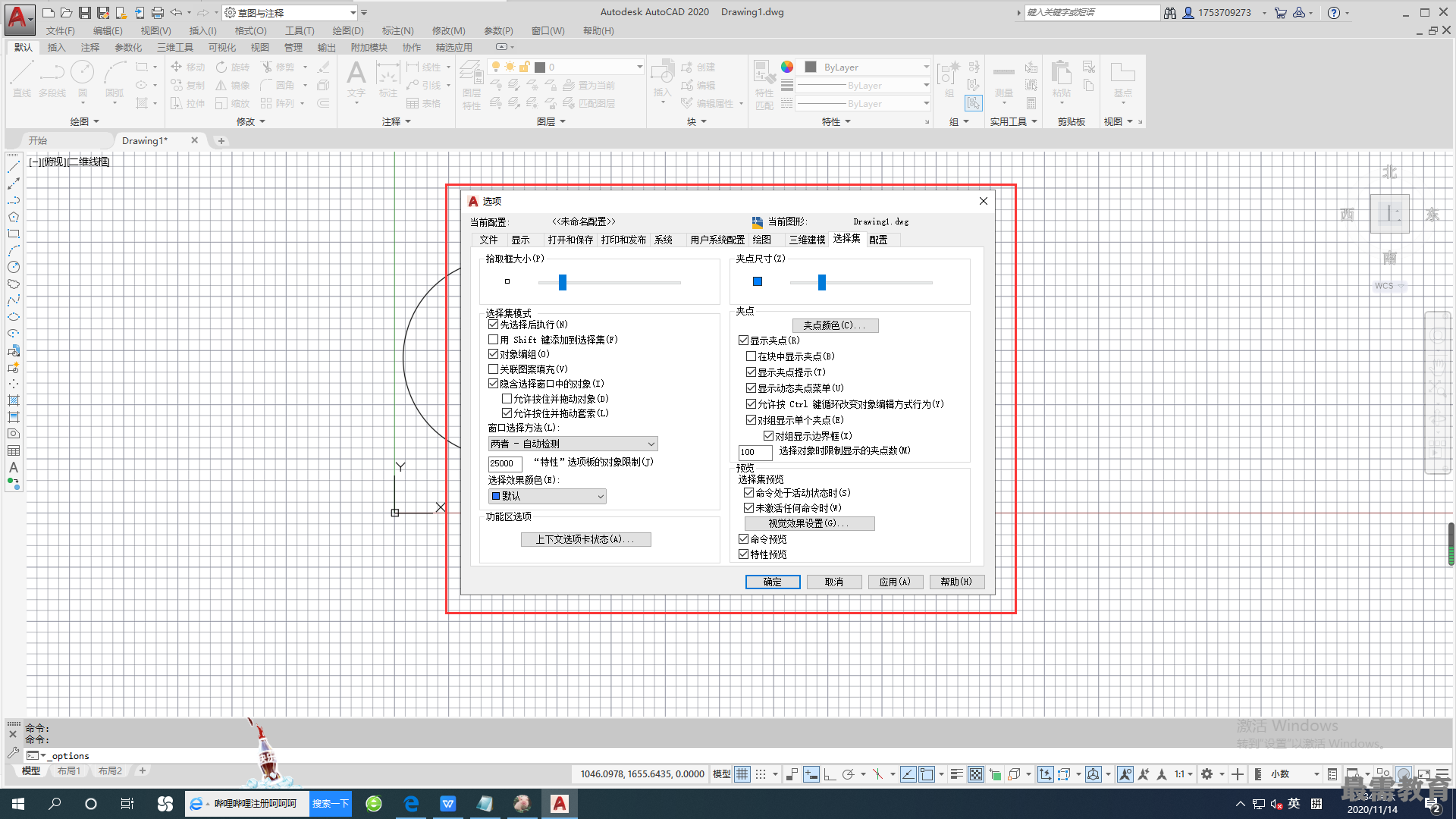Click the workspace switching gear in the status bar
The image size is (1456, 819).
(x=1207, y=774)
